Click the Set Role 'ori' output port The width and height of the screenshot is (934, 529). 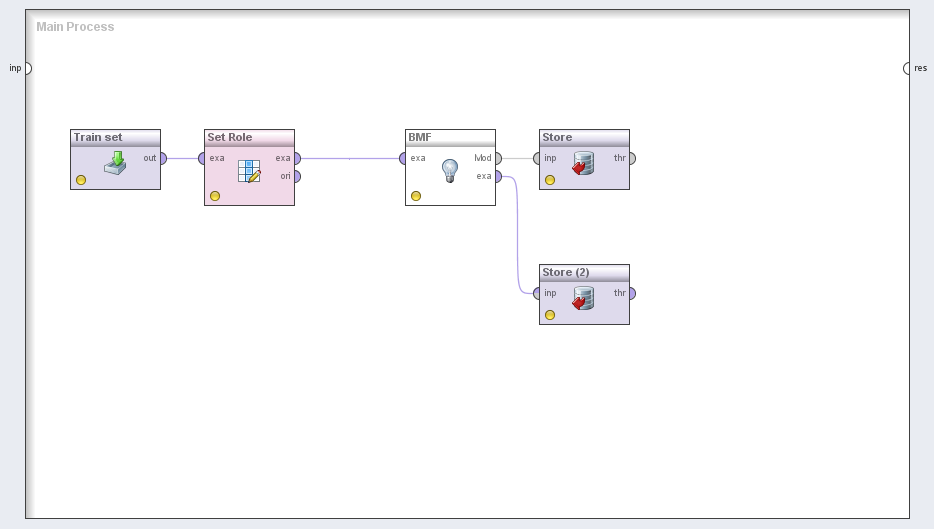[x=297, y=176]
